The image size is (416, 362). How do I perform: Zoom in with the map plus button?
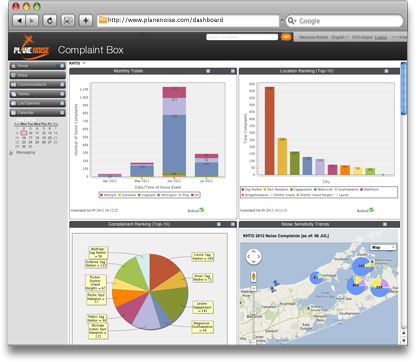click(x=254, y=288)
